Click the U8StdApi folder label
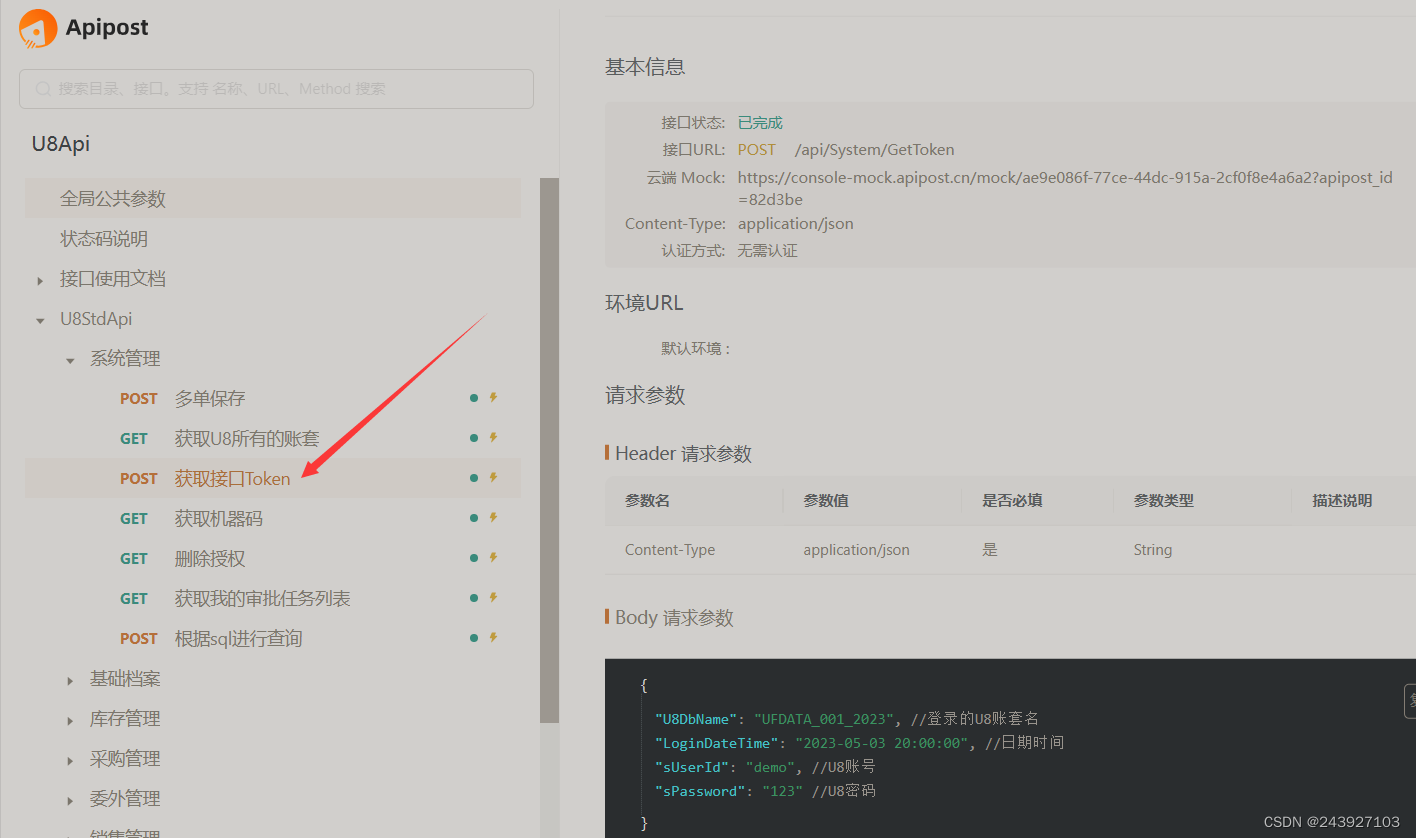1416x838 pixels. (96, 319)
